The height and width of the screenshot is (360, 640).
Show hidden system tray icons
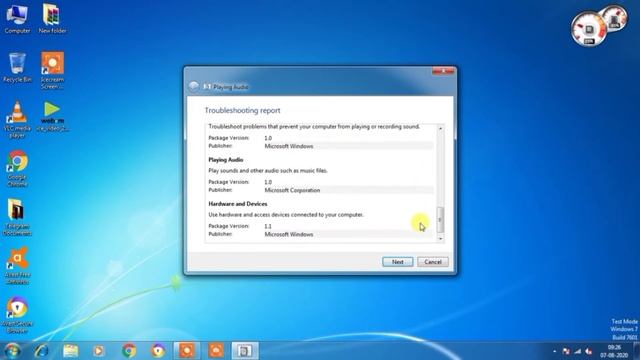pyautogui.click(x=554, y=351)
